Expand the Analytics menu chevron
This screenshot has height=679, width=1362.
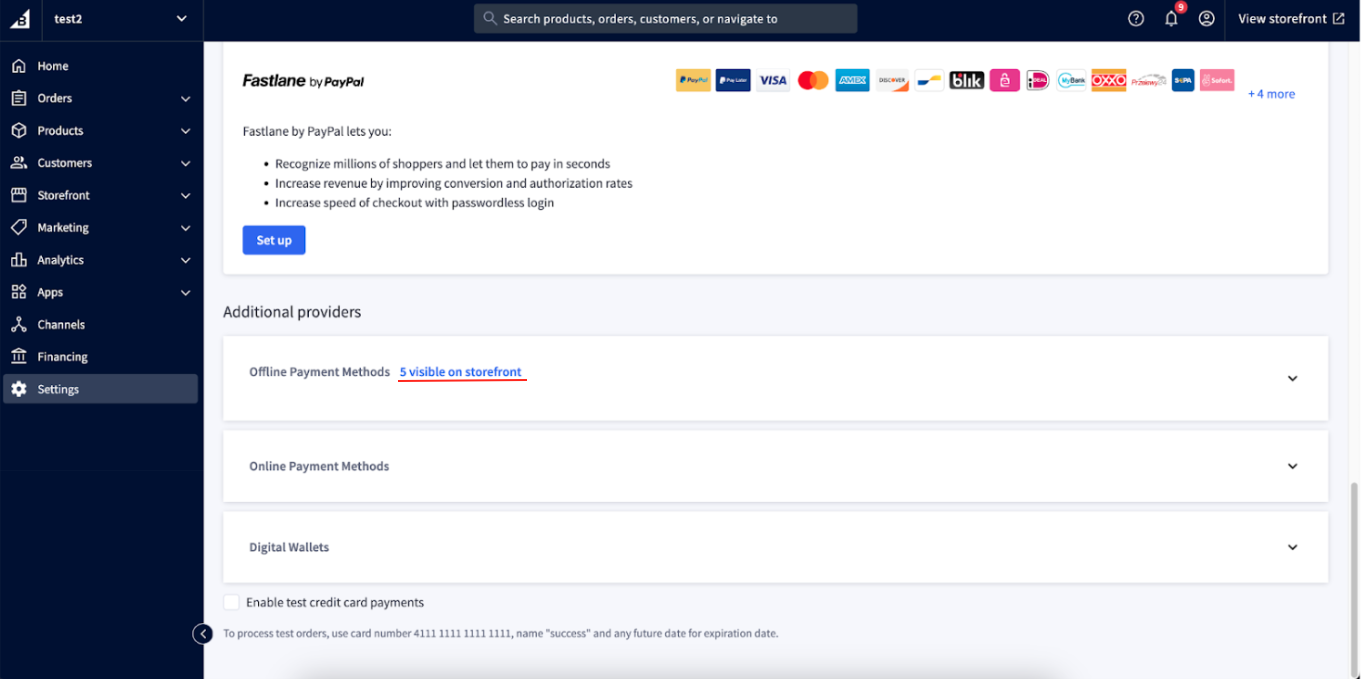pyautogui.click(x=185, y=260)
